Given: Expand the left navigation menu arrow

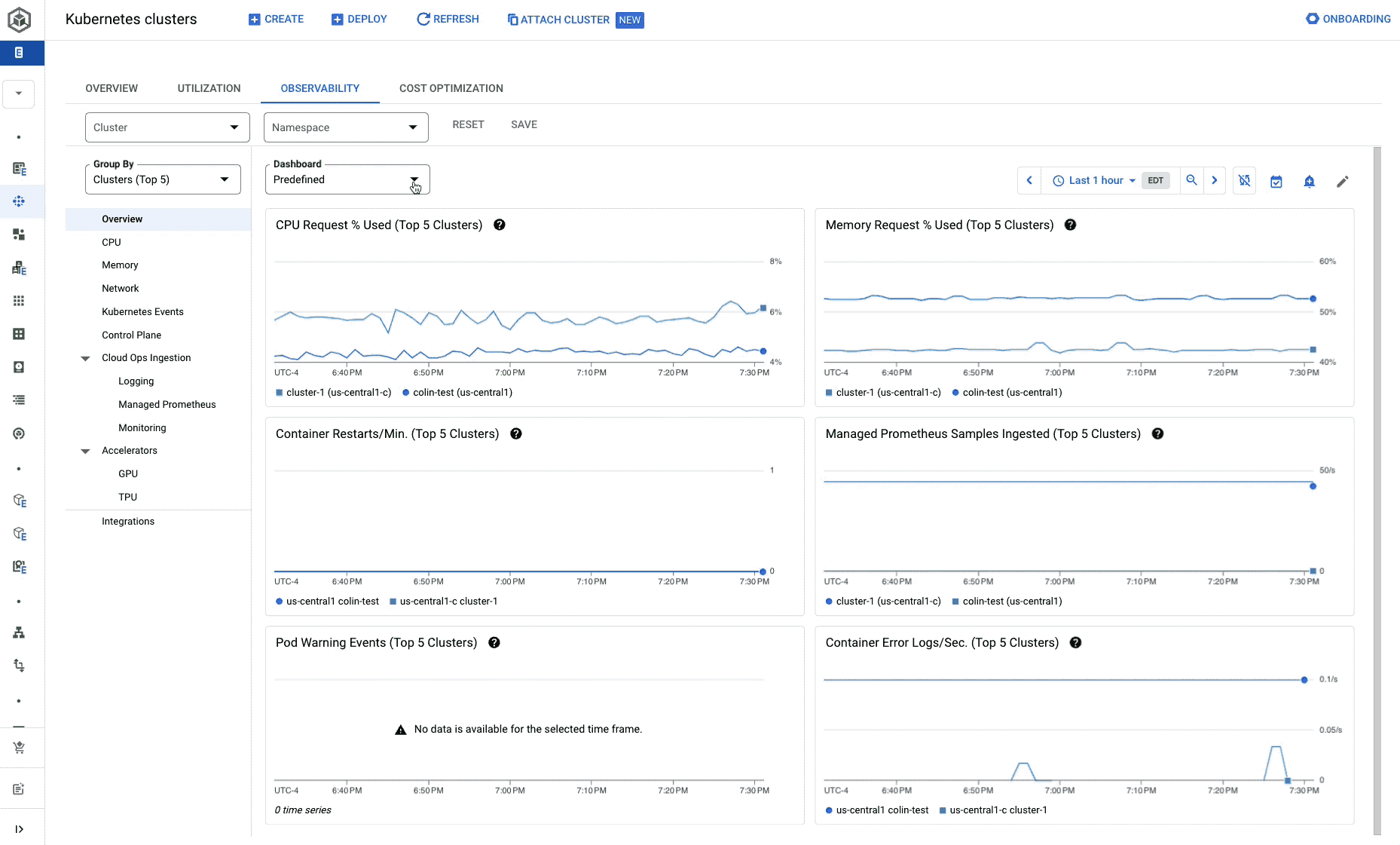Looking at the screenshot, I should [19, 829].
